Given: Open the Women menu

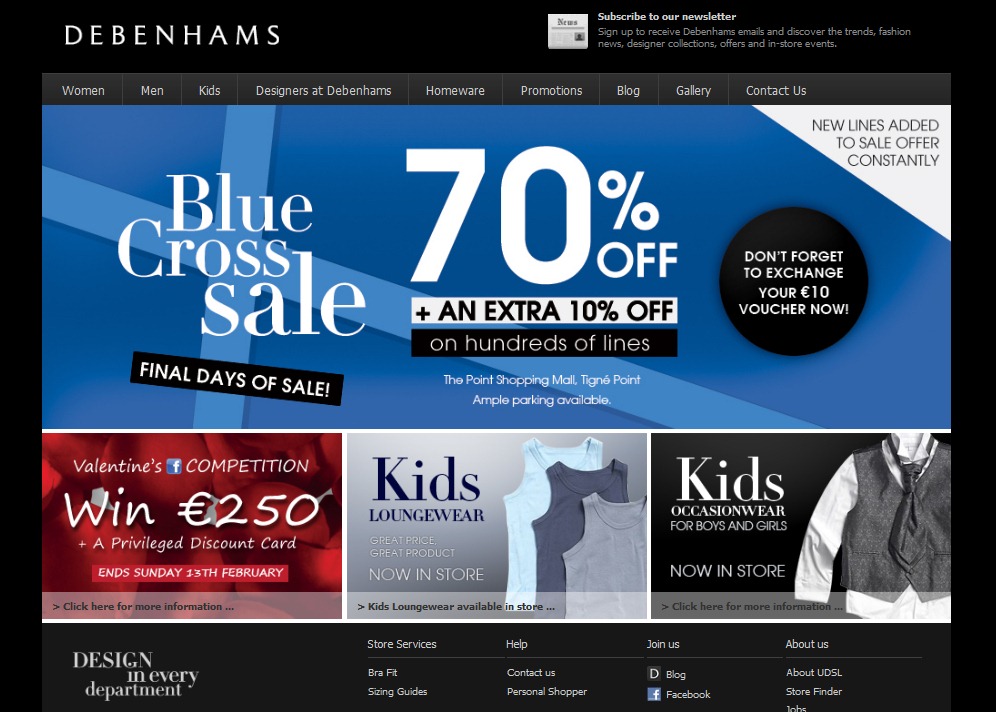Looking at the screenshot, I should tap(83, 90).
